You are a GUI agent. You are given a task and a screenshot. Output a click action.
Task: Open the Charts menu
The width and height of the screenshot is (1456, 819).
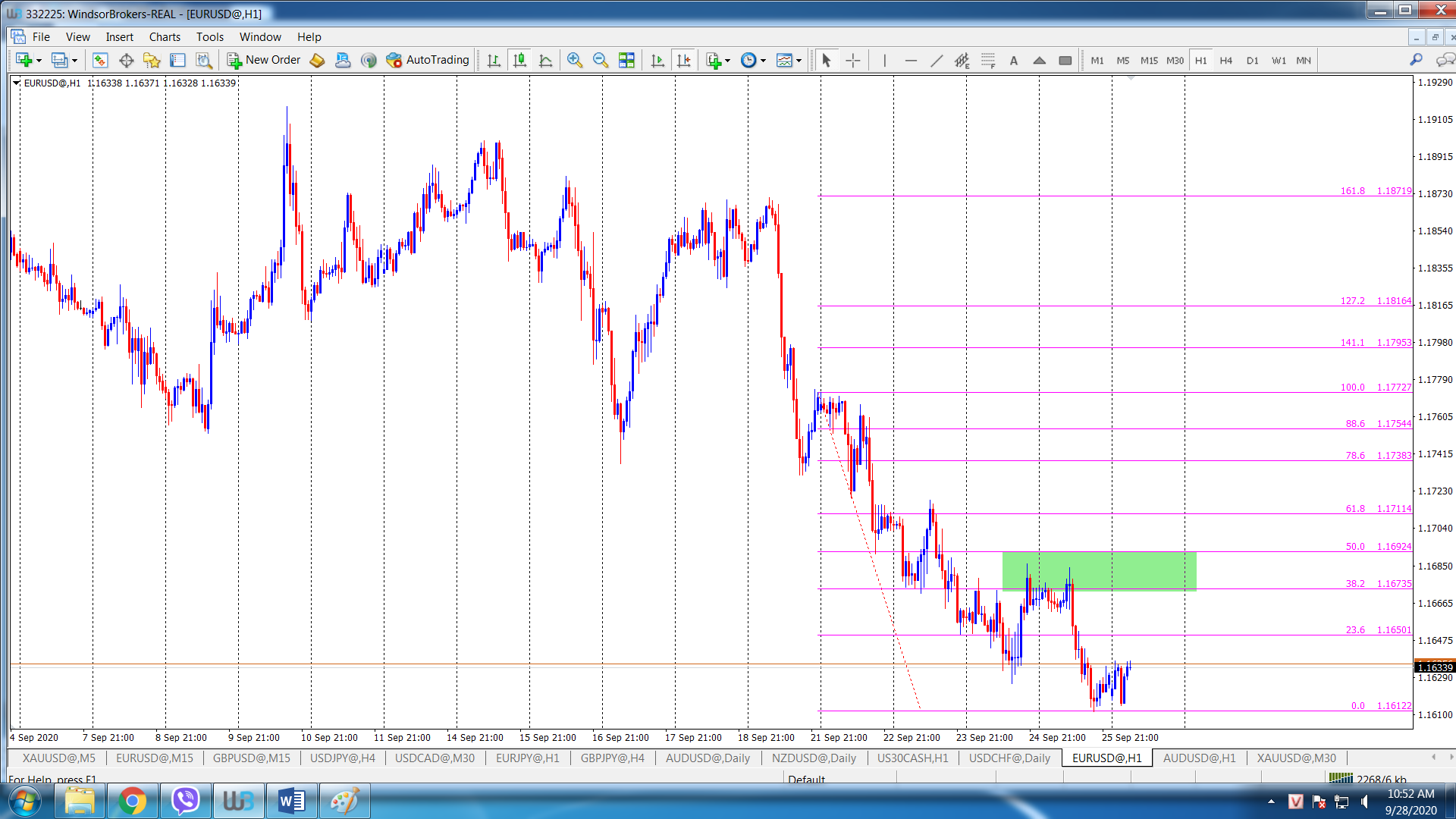165,36
